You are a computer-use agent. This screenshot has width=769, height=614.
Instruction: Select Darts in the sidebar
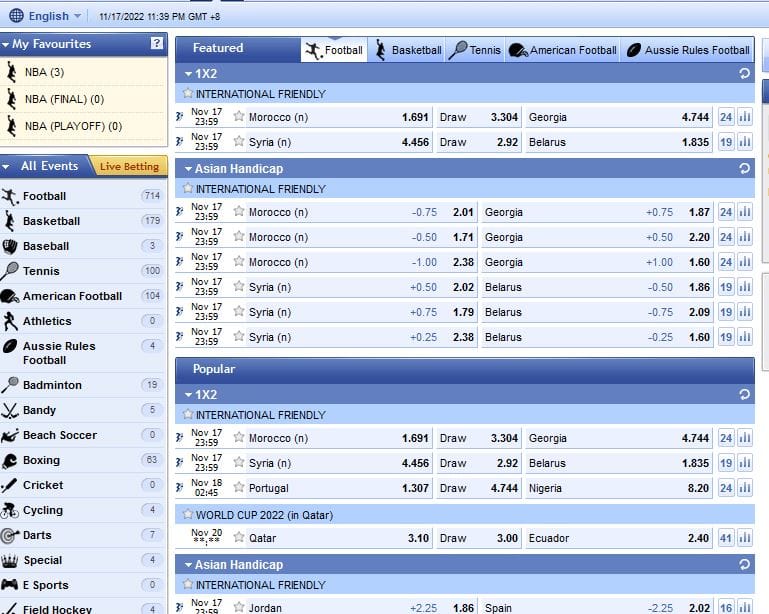pyautogui.click(x=82, y=535)
